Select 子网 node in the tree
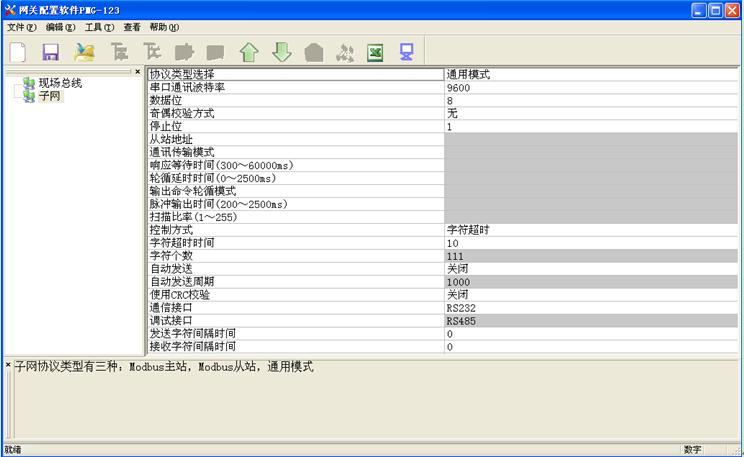Screen dimensions: 744x457 (49, 96)
